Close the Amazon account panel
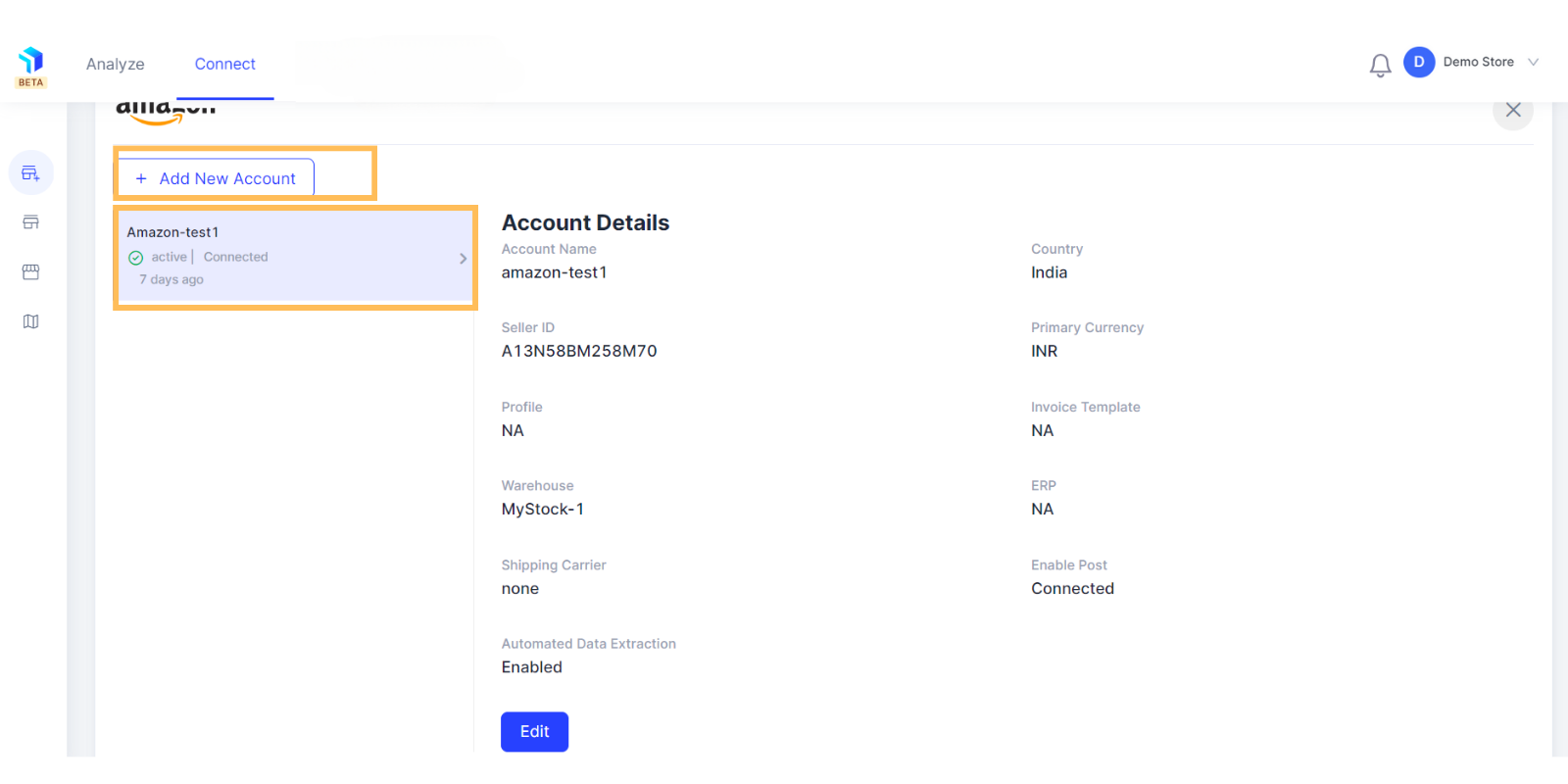Viewport: 1568px width, 784px height. [x=1513, y=110]
